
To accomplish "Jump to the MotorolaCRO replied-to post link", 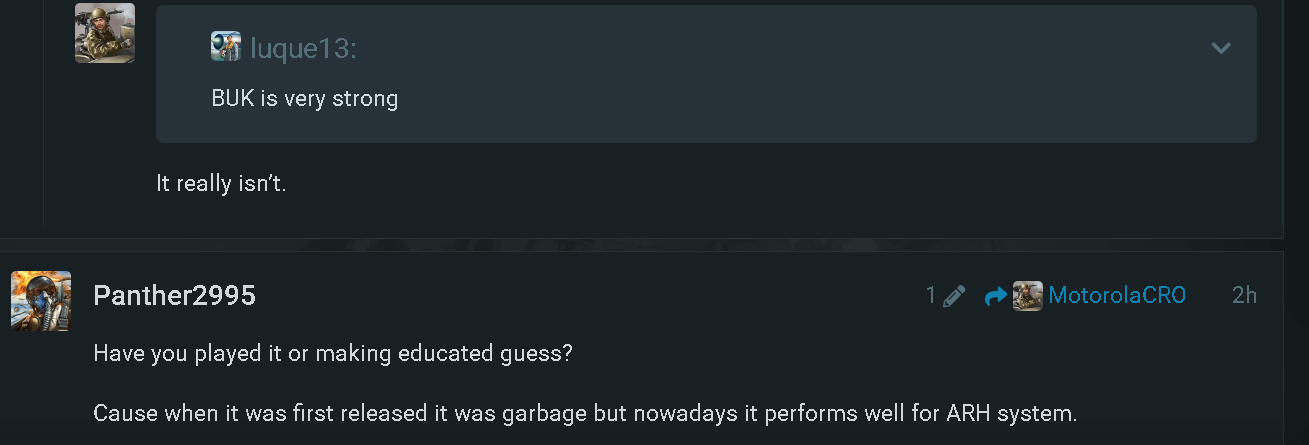I will pyautogui.click(x=1116, y=296).
